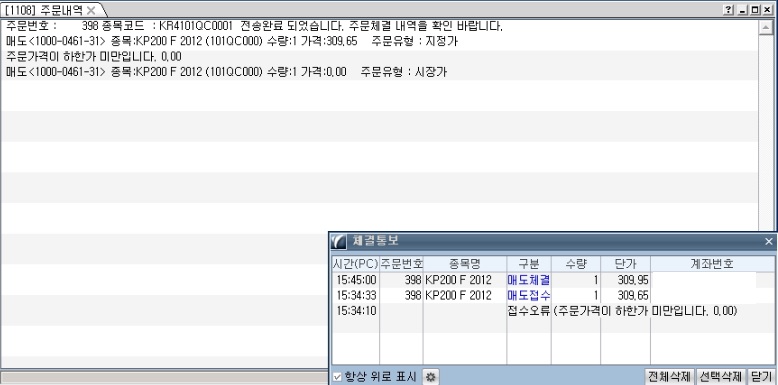
Task: Toggle the 항상 위로 표시 checkbox
Action: 337,378
